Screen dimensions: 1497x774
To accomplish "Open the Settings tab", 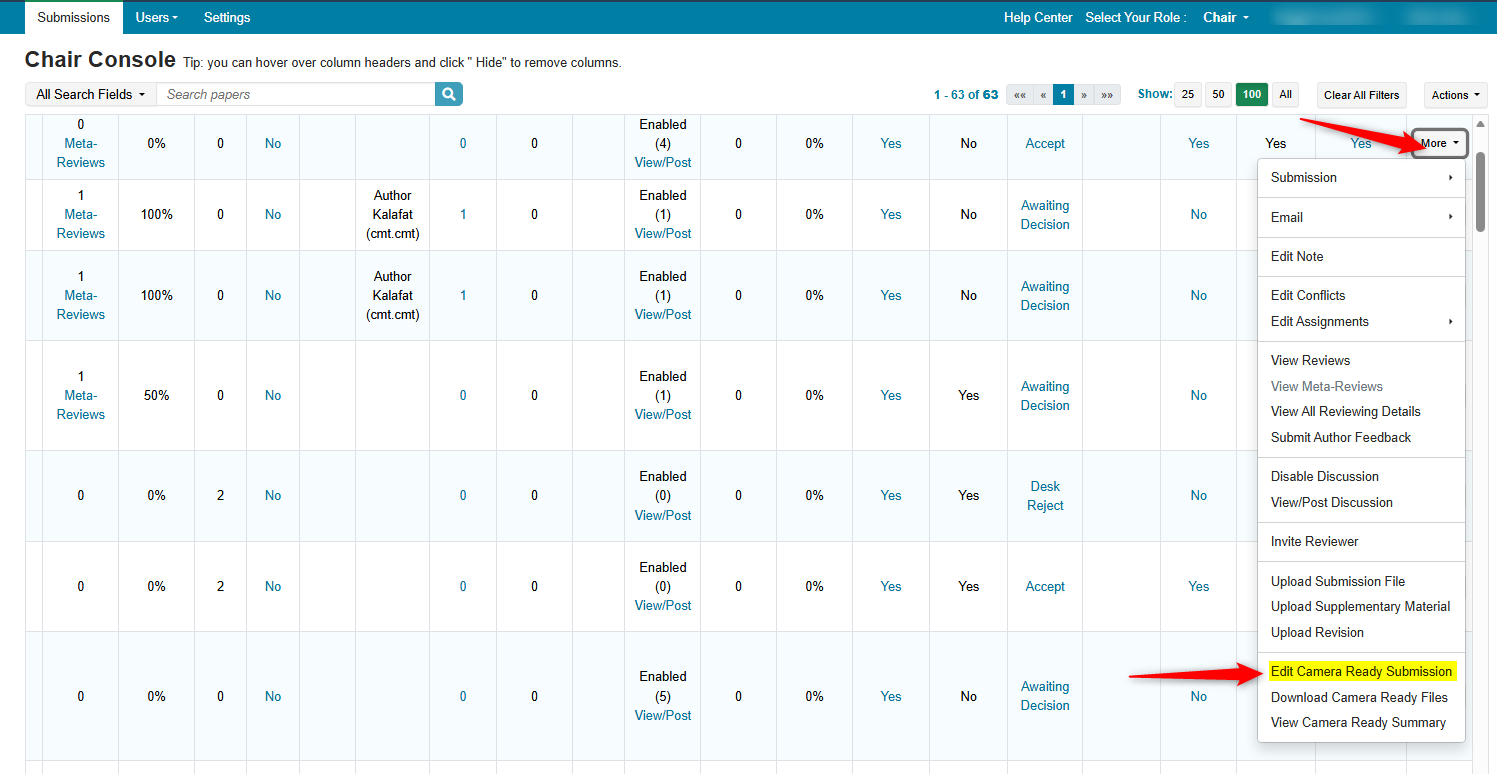I will coord(227,17).
